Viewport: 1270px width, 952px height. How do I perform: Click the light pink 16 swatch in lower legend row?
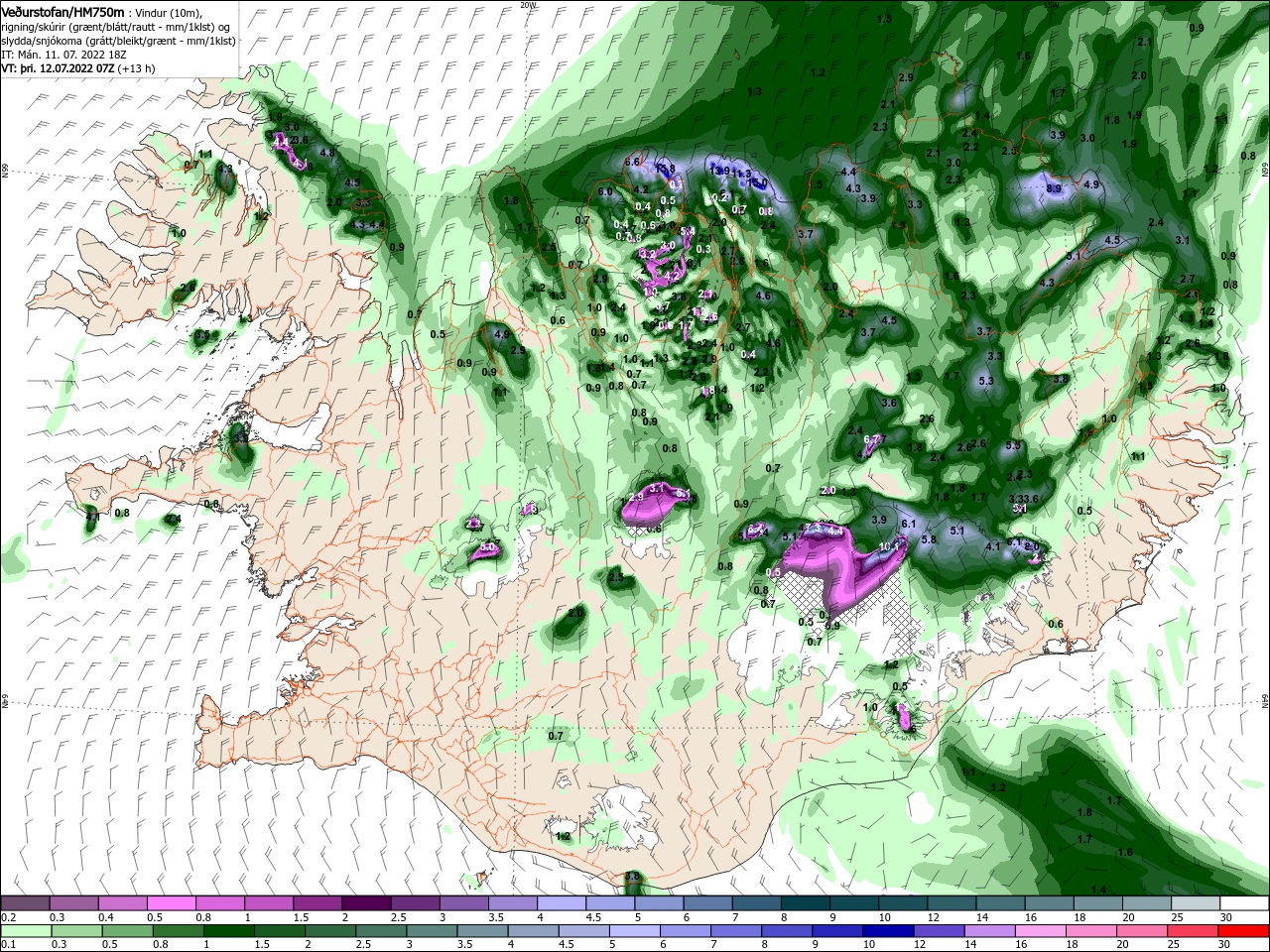[x=1042, y=931]
